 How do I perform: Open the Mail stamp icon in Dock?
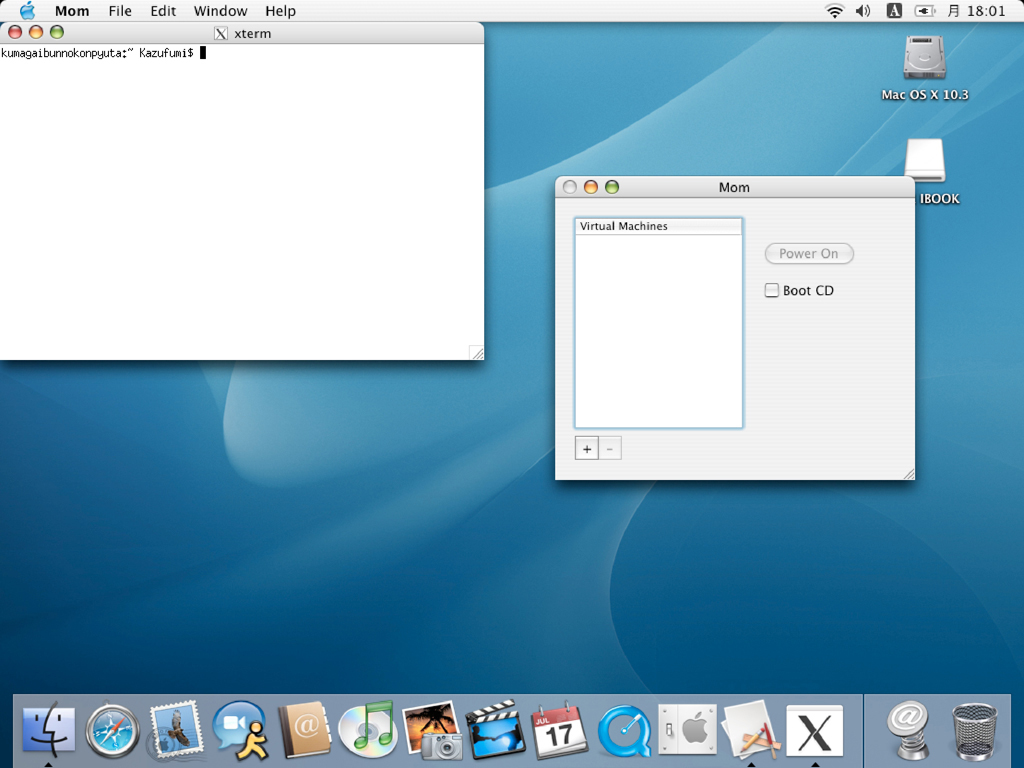click(174, 729)
